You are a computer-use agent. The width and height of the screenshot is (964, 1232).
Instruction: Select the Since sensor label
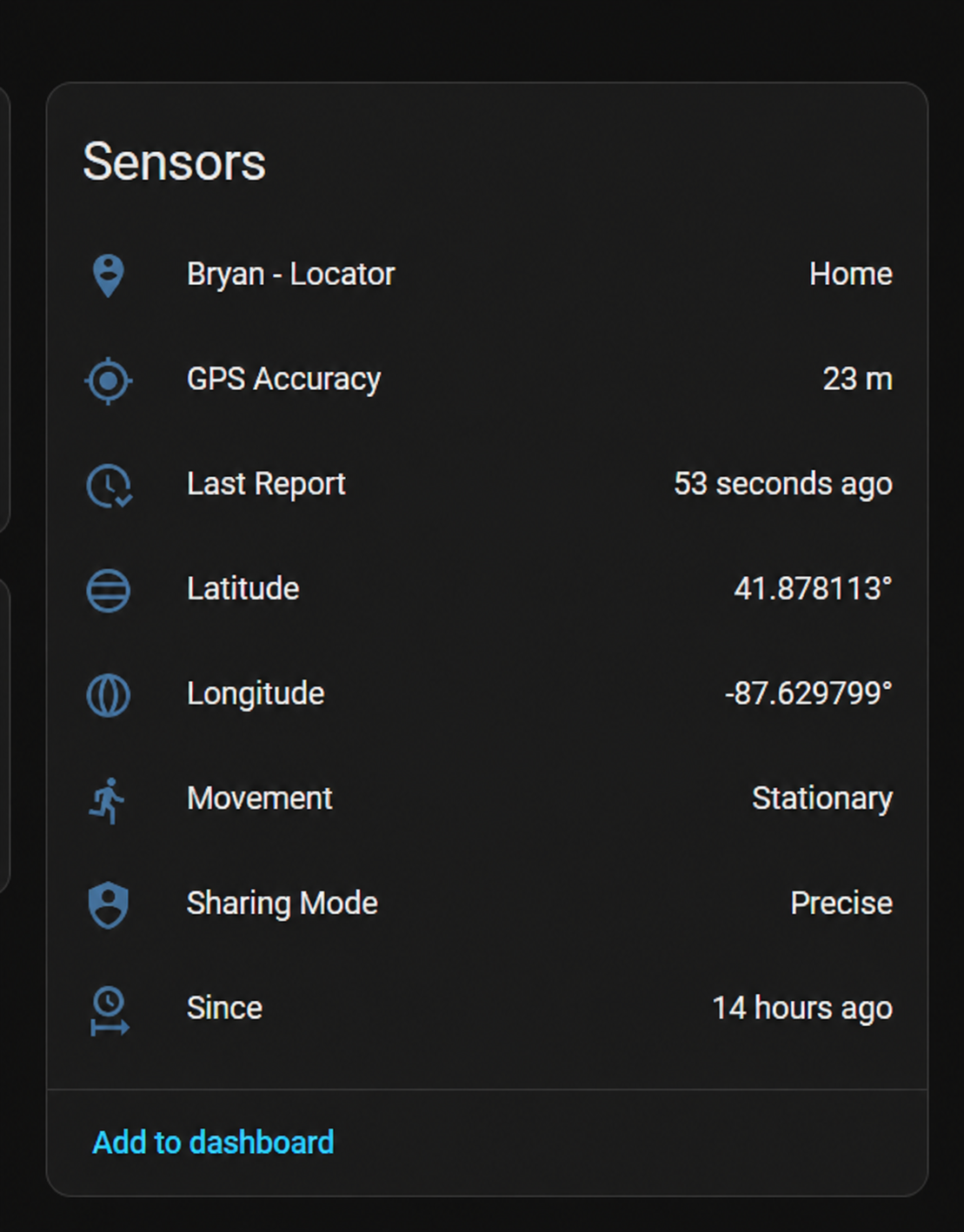pos(224,1009)
